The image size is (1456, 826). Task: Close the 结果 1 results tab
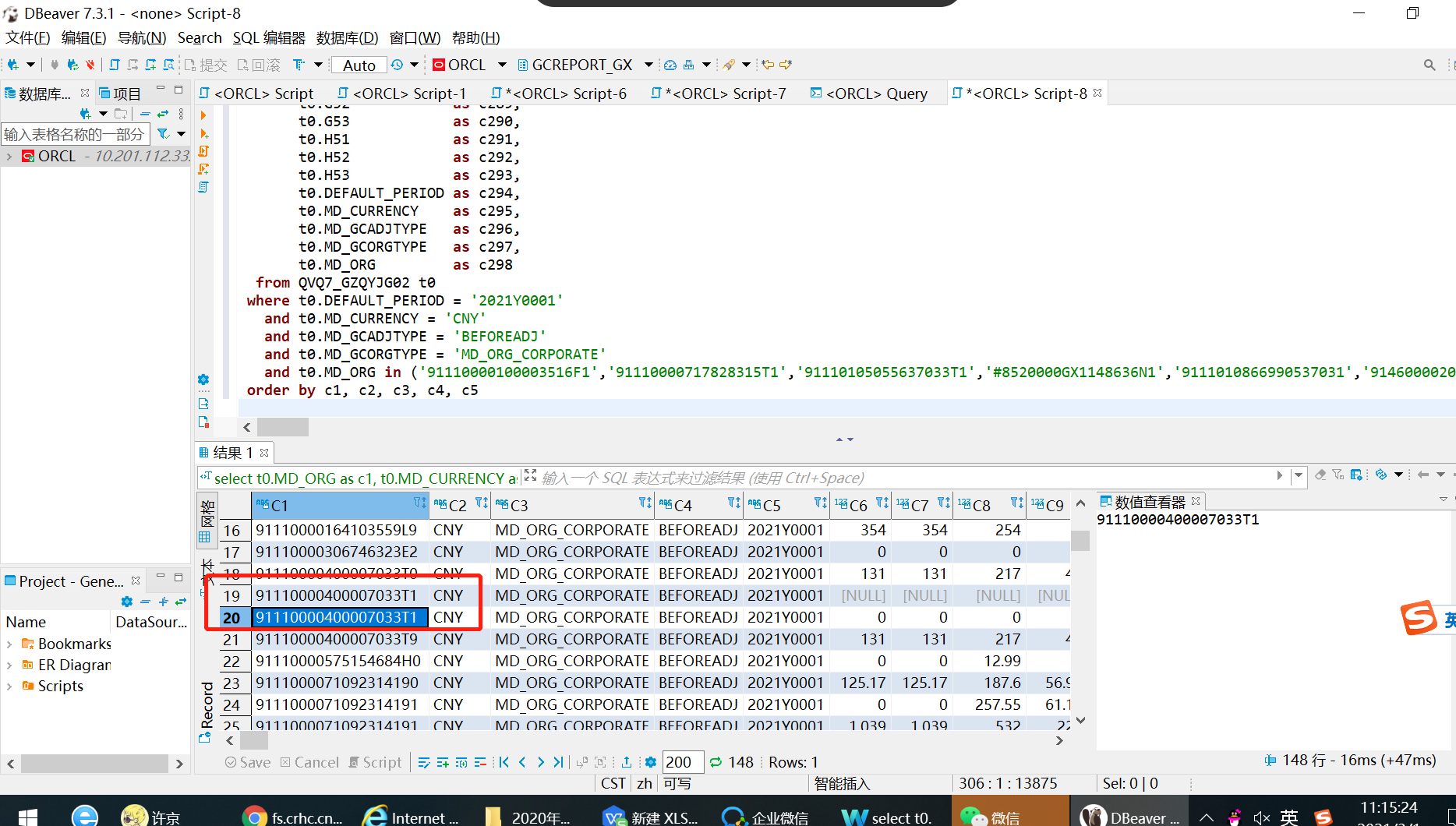point(264,452)
